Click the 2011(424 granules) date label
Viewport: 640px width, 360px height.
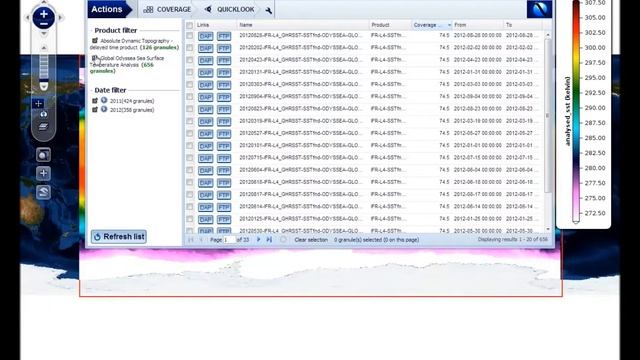coord(132,101)
